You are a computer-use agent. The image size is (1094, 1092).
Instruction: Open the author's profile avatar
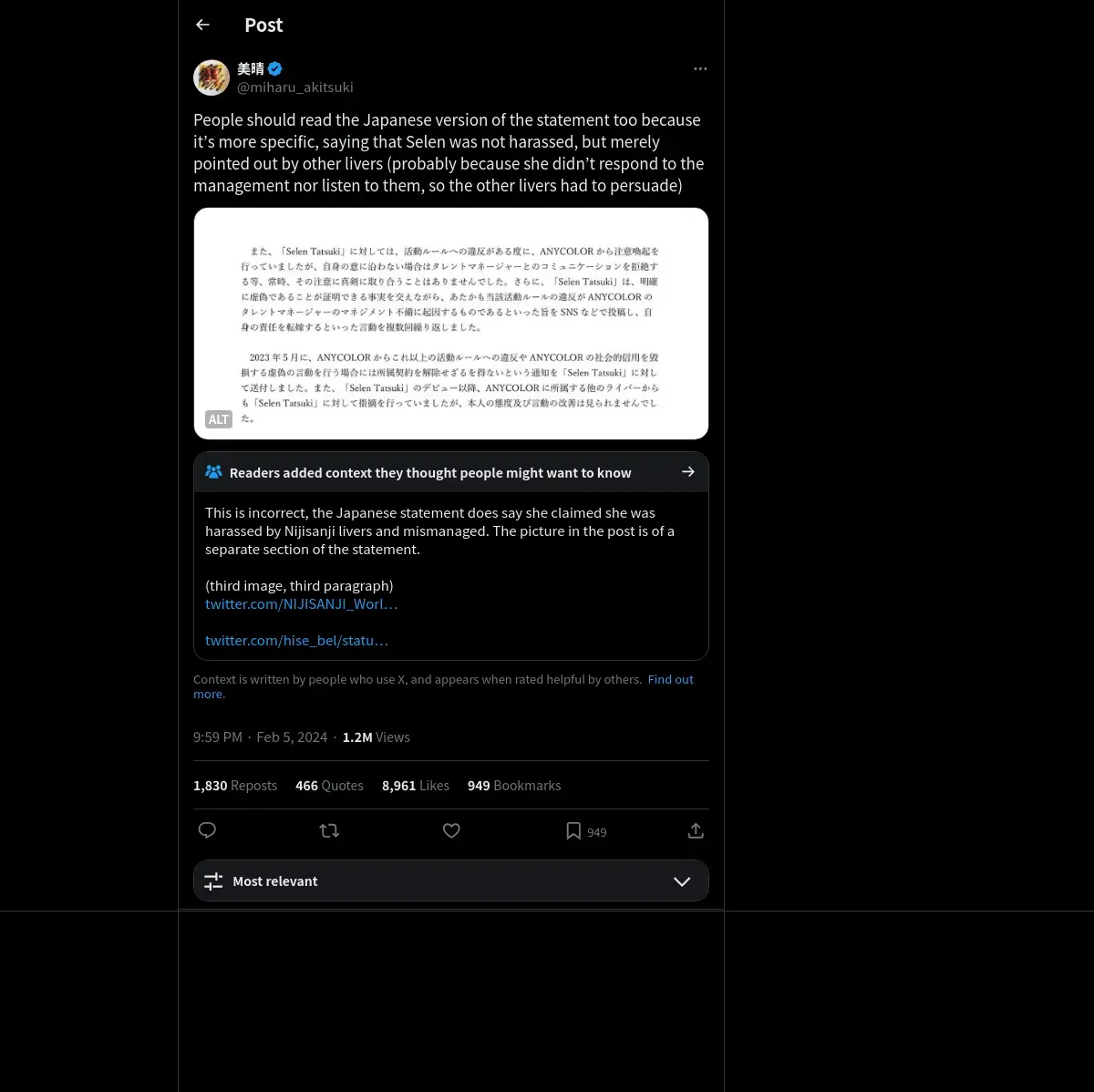tap(212, 78)
